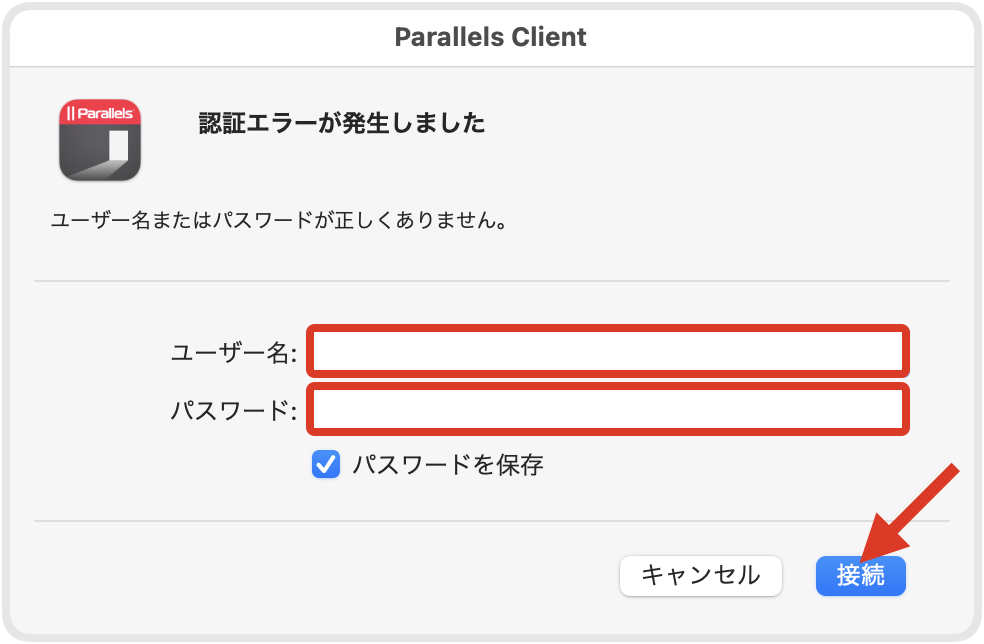Click the separator line above the username field
Viewport: 984px width, 644px height.
pos(492,281)
